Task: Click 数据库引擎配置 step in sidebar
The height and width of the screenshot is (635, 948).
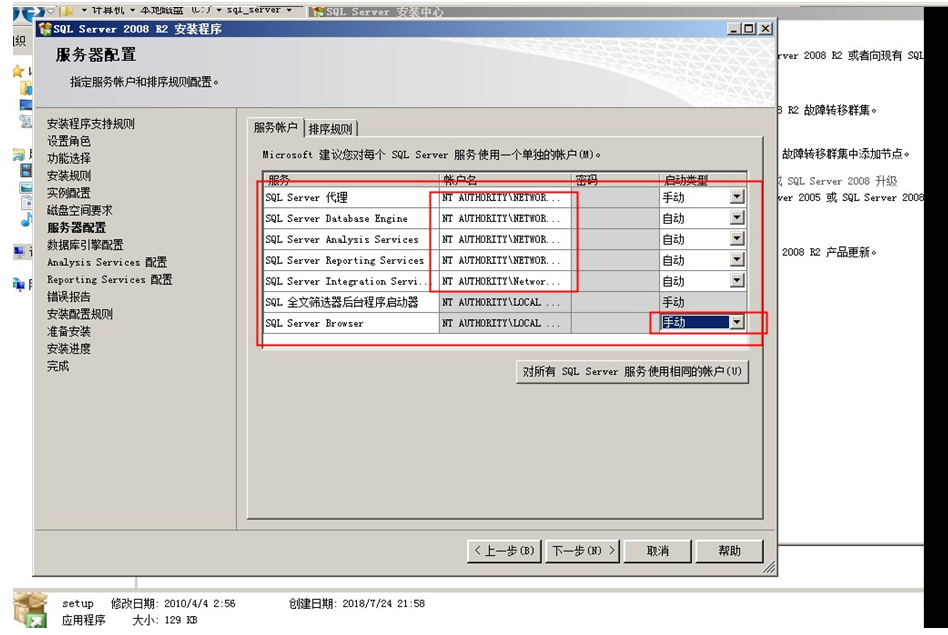Action: 85,245
